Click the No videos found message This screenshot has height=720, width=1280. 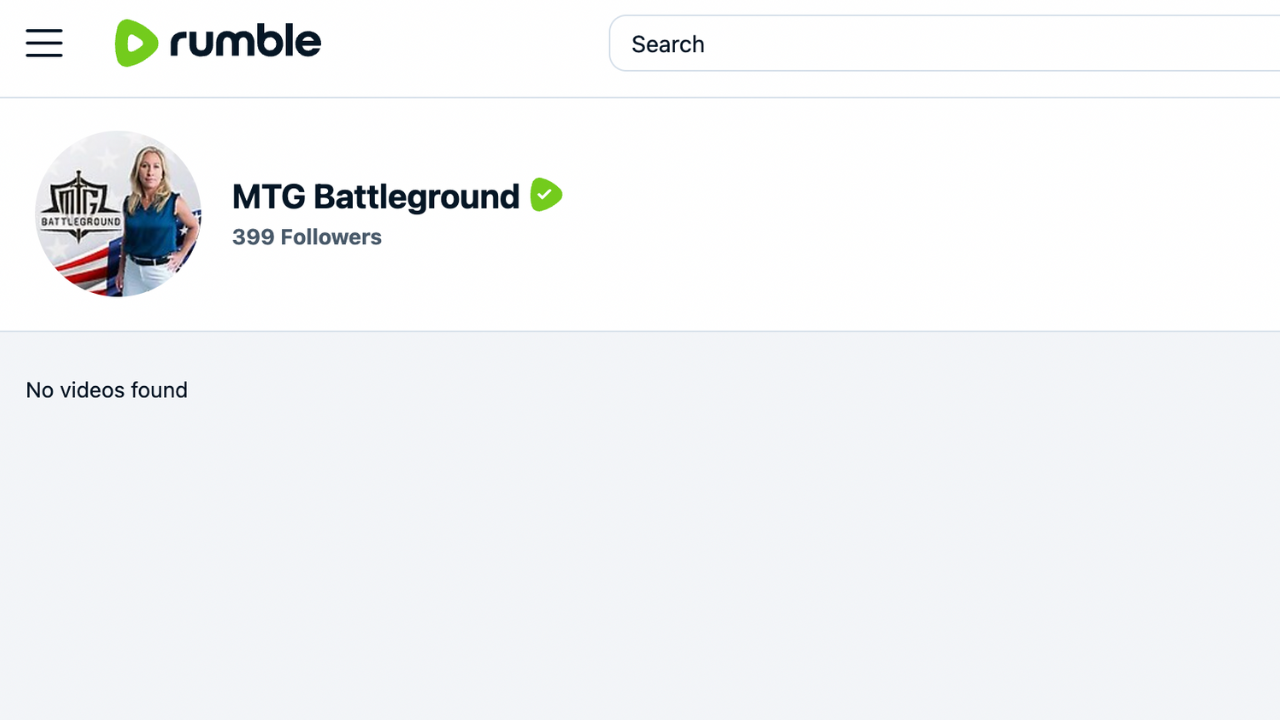(x=107, y=390)
